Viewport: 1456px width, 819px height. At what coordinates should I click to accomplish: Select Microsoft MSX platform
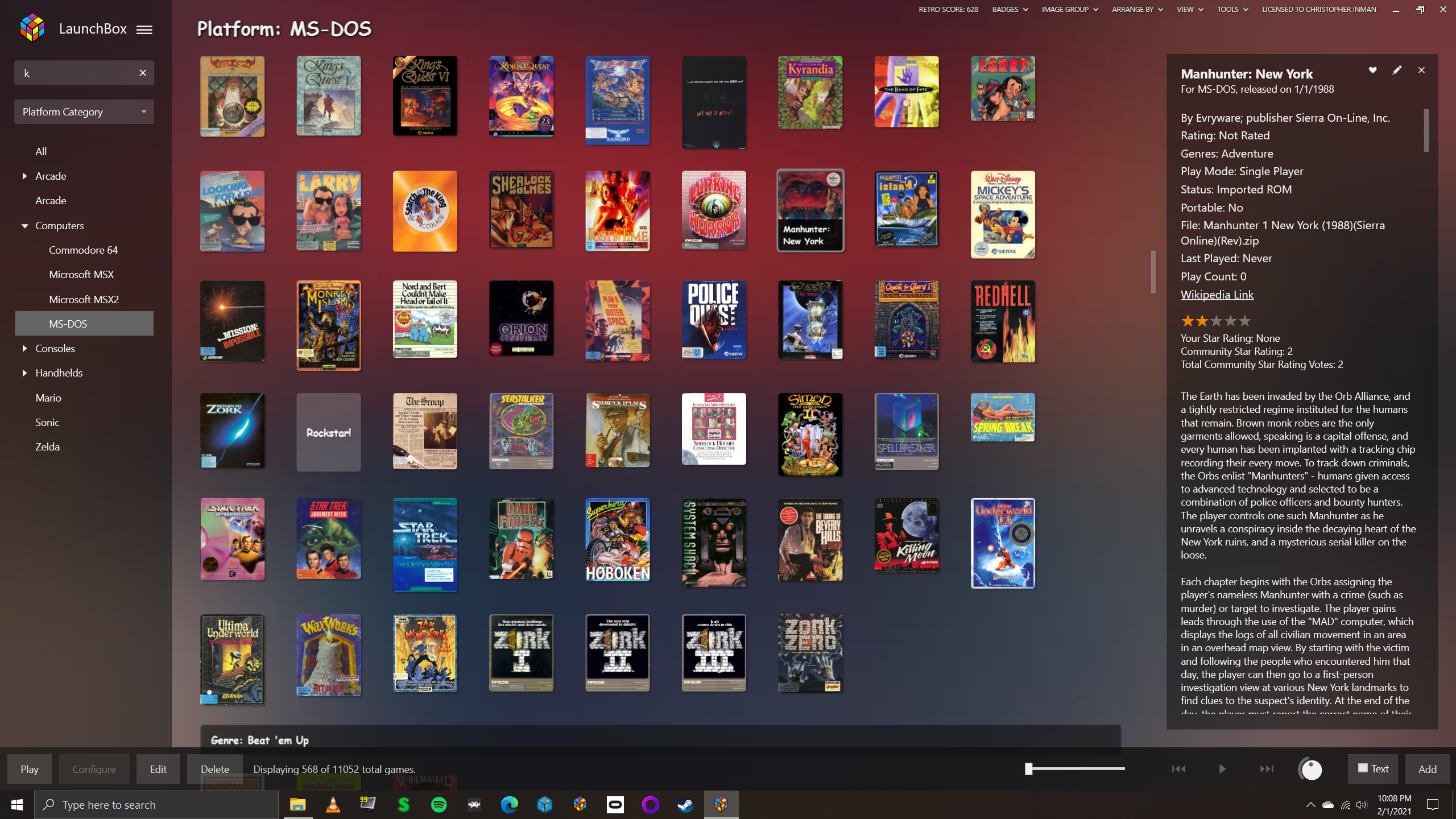tap(81, 275)
